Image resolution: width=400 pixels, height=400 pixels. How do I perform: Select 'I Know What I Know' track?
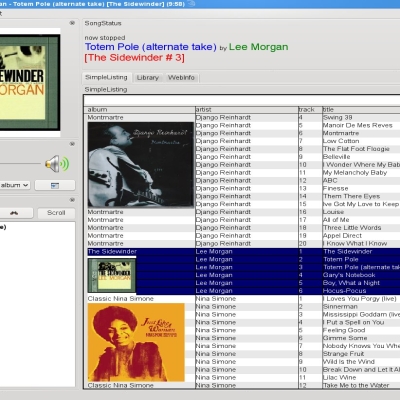click(x=355, y=244)
